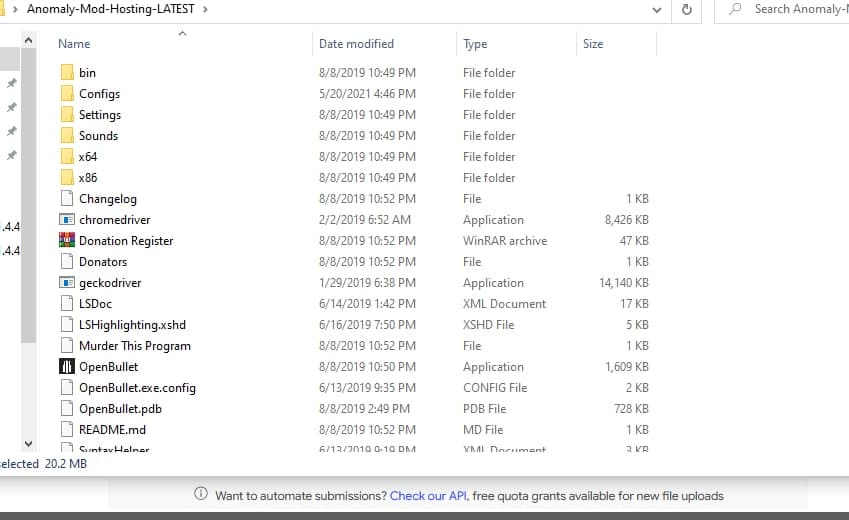Sort by Type column header

click(x=475, y=44)
